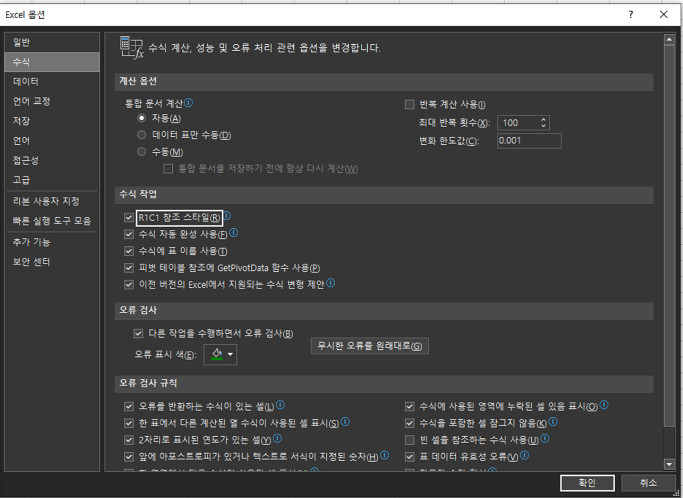Click info icon beside 오류를 반환하는 수식이 있는 셀

pyautogui.click(x=281, y=405)
